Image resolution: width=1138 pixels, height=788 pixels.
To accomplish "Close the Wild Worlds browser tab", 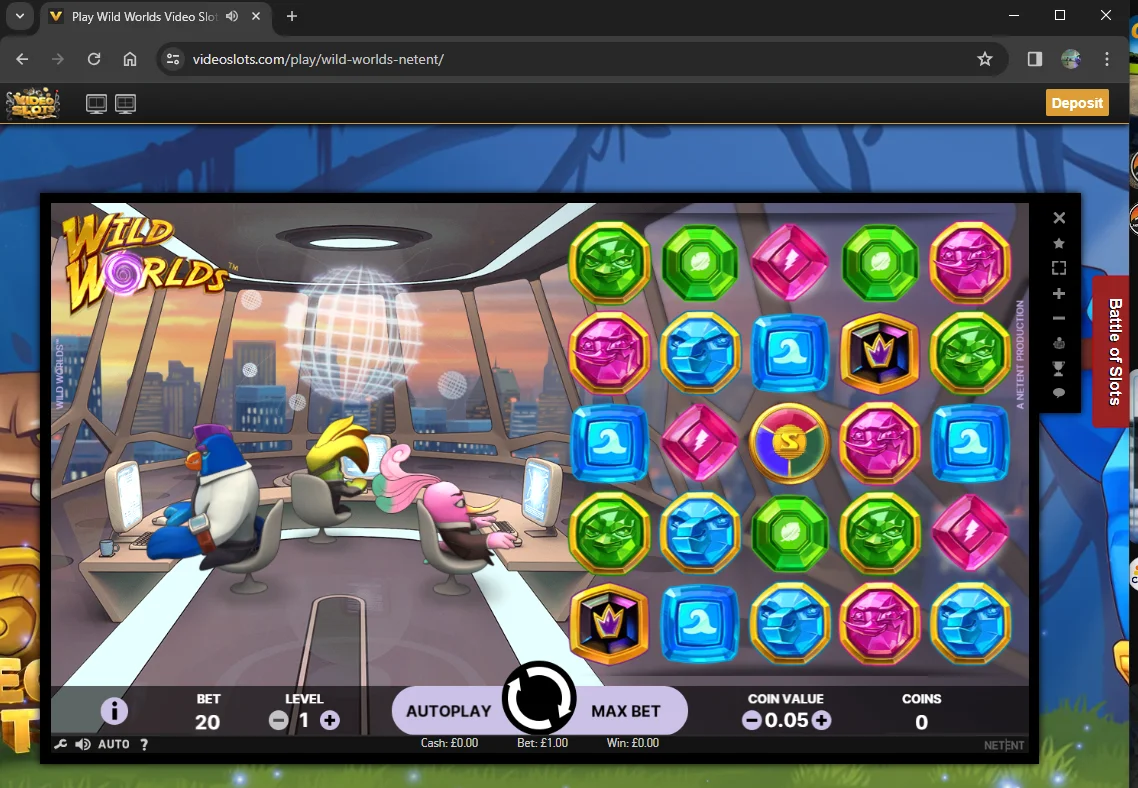I will 255,16.
